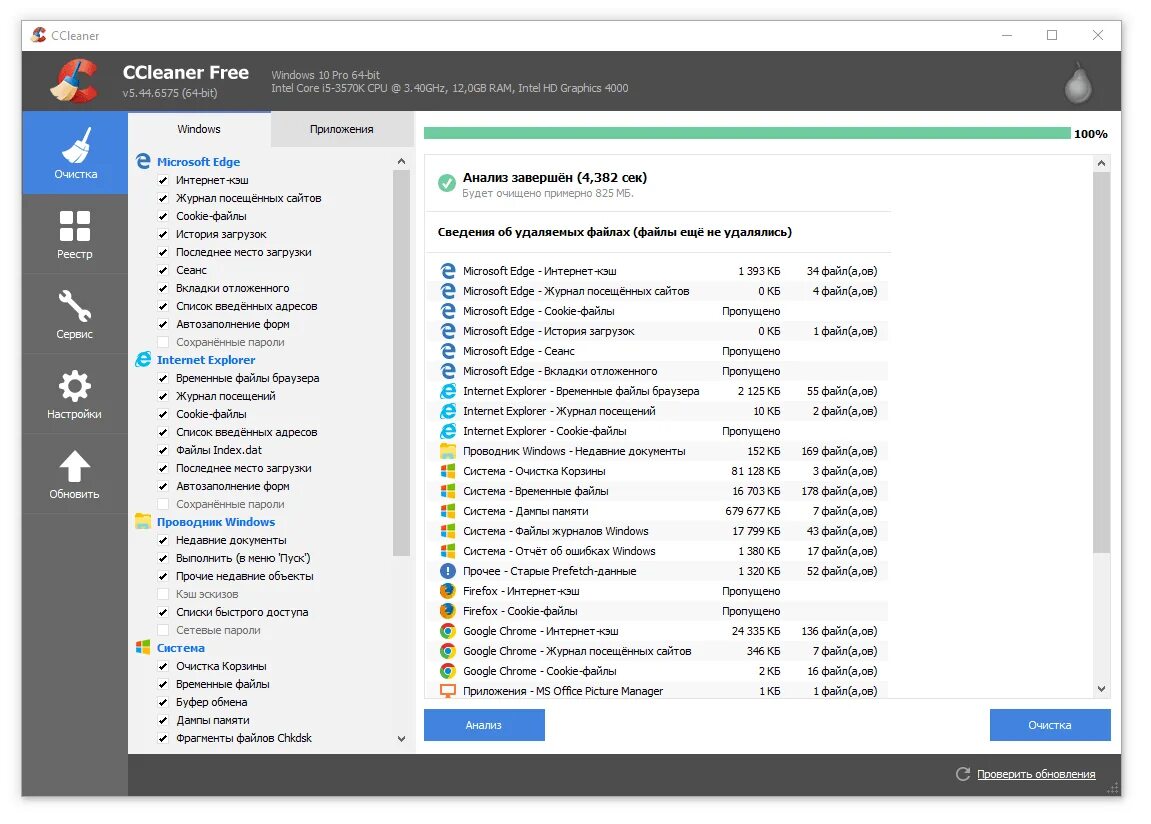
Task: Uncheck Edge Журнал посещённых сайтов checkbox
Action: coord(163,198)
